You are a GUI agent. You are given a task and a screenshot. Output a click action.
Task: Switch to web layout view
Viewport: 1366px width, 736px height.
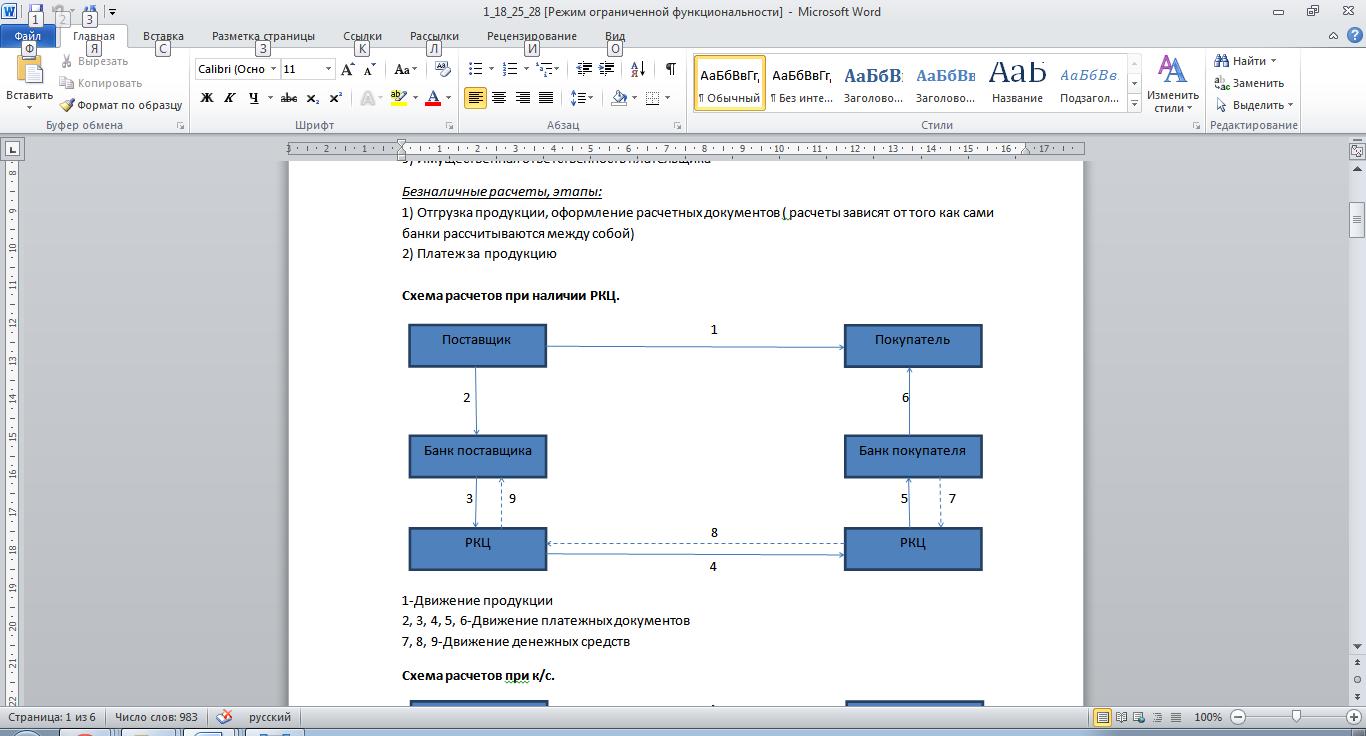[1139, 717]
